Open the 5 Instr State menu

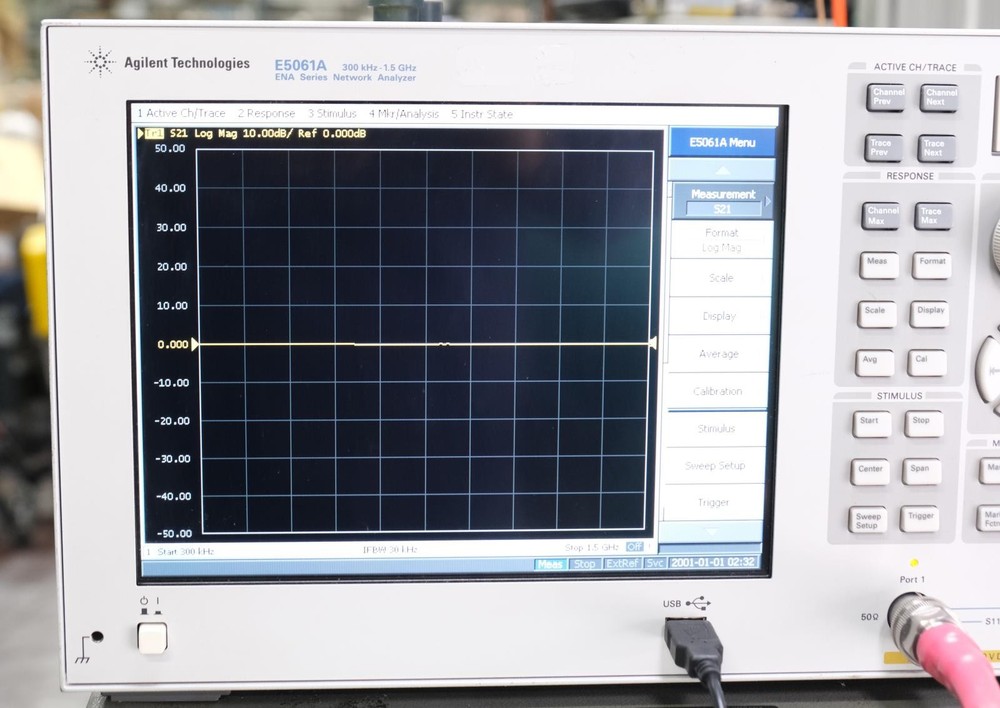(483, 114)
